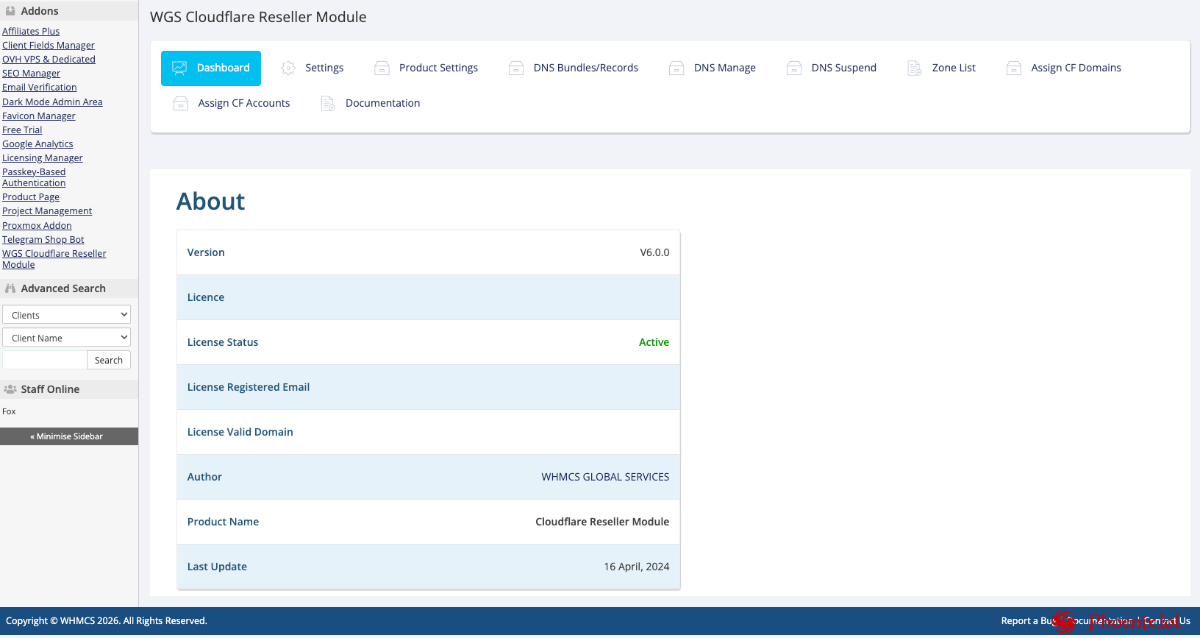Expand the Client Name field dropdown
This screenshot has height=638, width=1200.
(x=66, y=338)
